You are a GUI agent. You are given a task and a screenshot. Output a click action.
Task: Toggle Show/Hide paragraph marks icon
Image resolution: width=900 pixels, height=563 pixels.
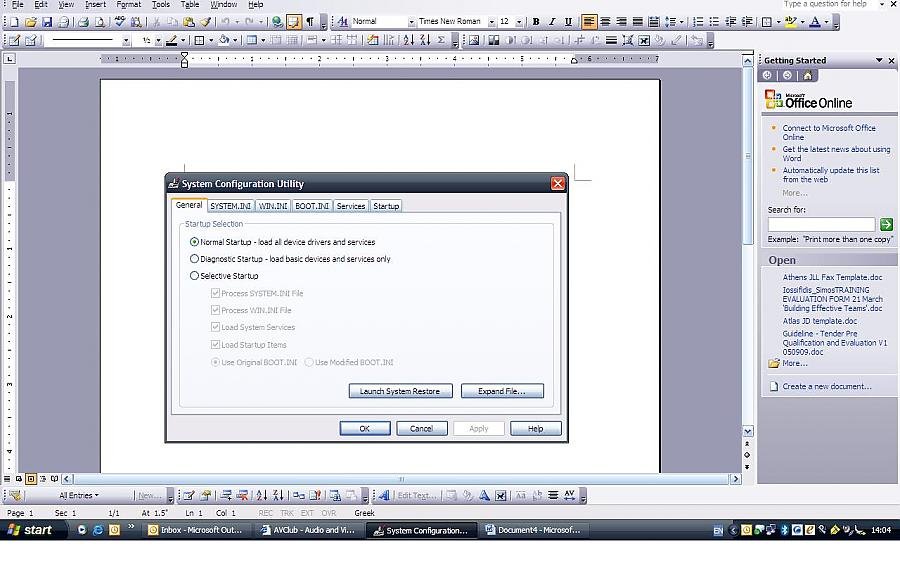[x=310, y=22]
